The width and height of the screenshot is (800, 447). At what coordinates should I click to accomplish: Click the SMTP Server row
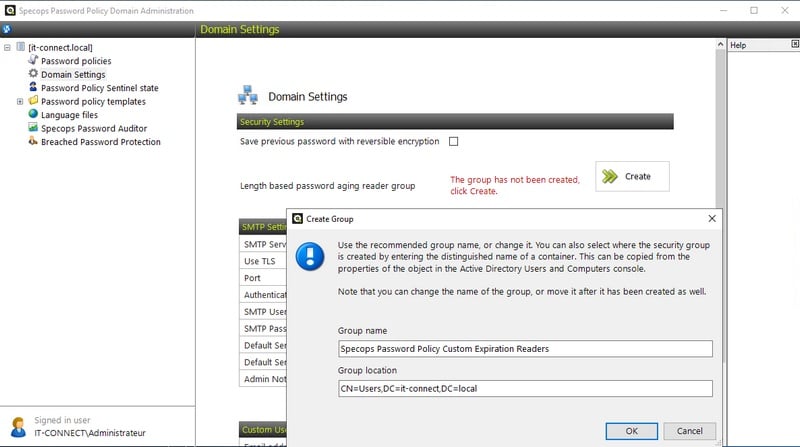(263, 244)
